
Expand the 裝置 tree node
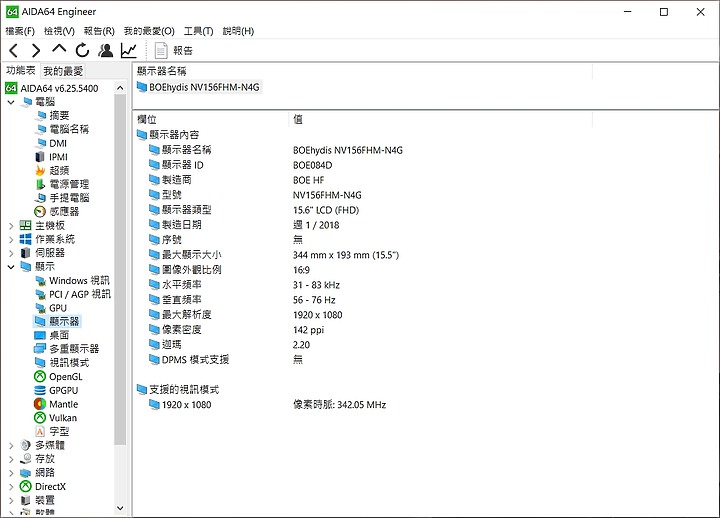(x=11, y=500)
